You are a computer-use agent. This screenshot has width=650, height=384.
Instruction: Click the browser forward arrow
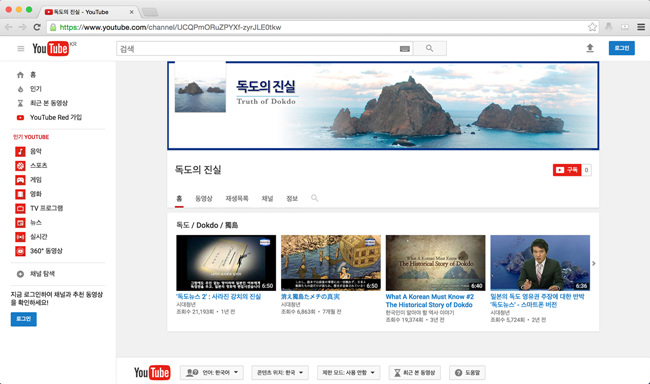(22, 27)
